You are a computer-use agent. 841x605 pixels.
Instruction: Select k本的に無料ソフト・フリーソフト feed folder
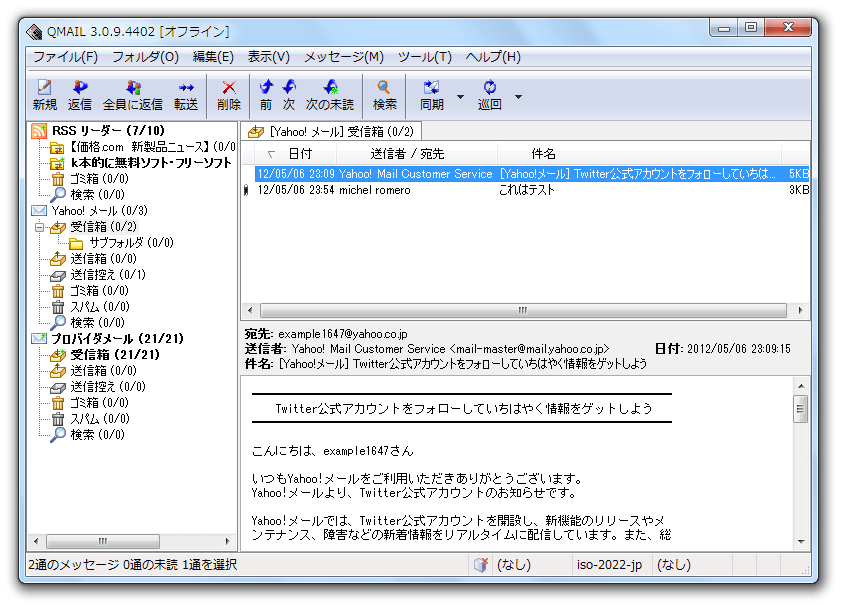point(151,163)
